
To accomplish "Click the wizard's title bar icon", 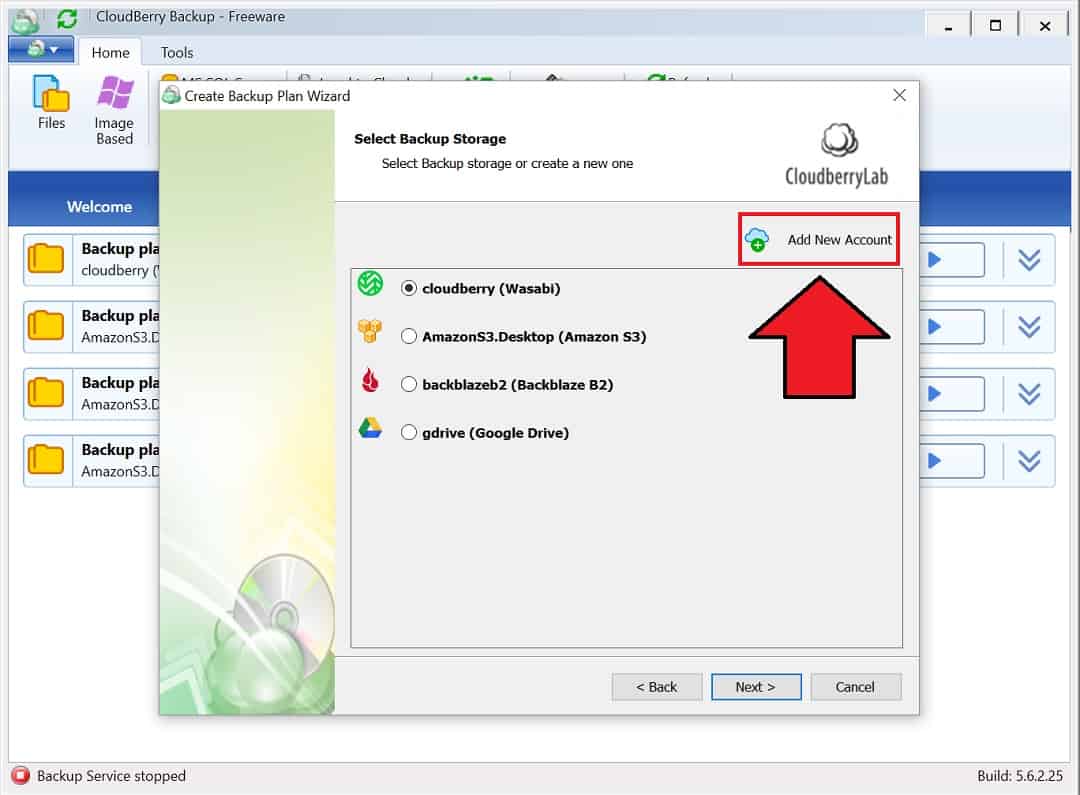I will pos(171,96).
